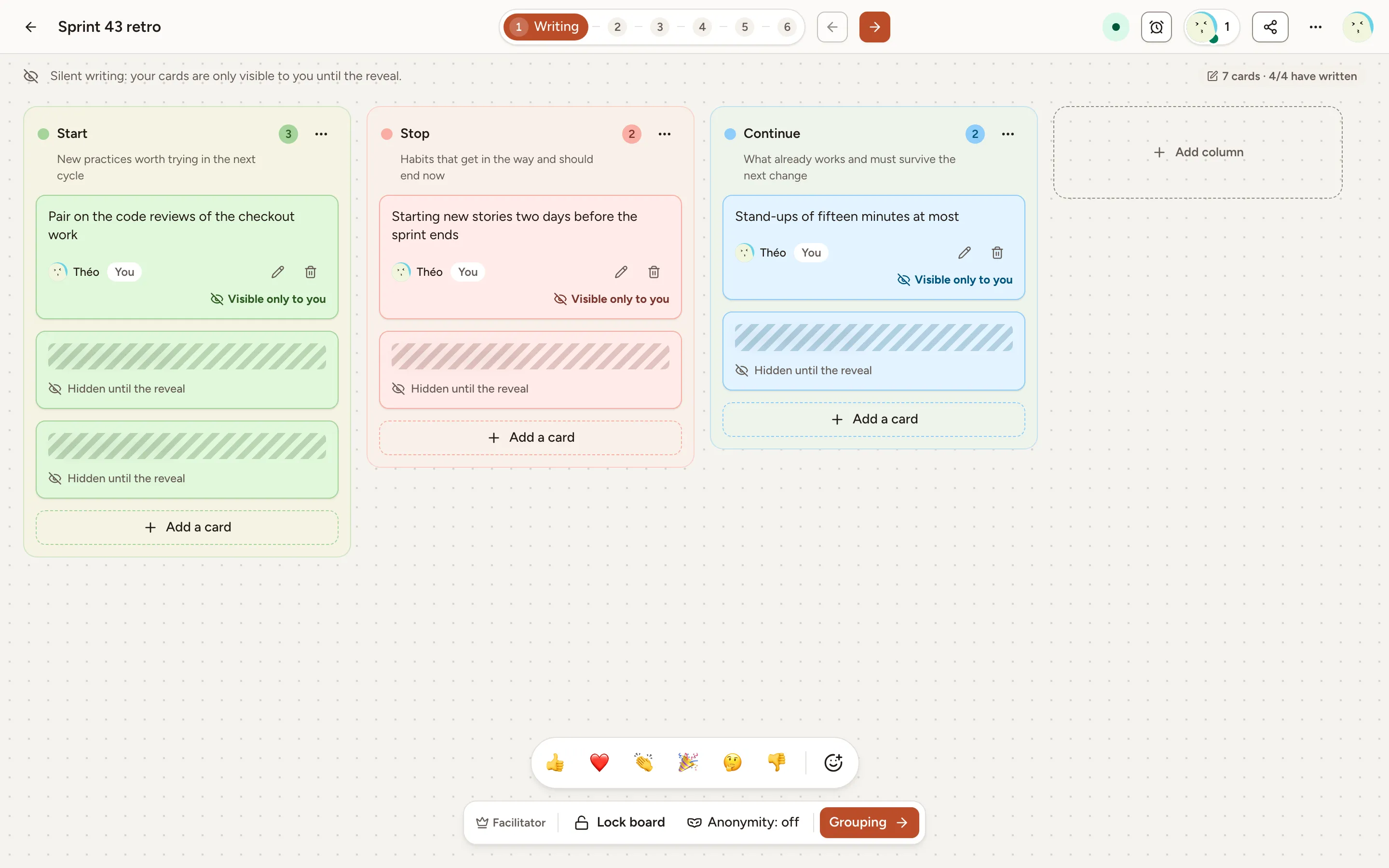This screenshot has height=868, width=1389.
Task: Add column to the board
Action: pyautogui.click(x=1198, y=152)
